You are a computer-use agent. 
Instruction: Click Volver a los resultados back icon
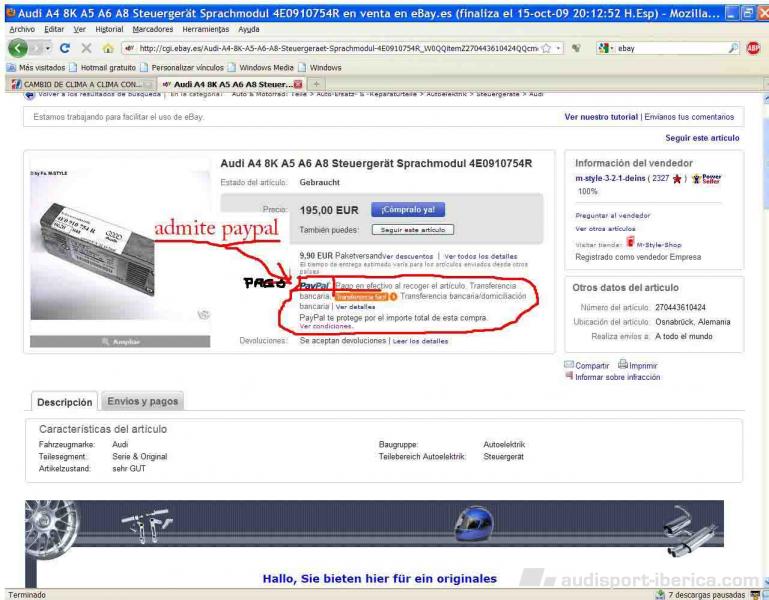point(29,95)
